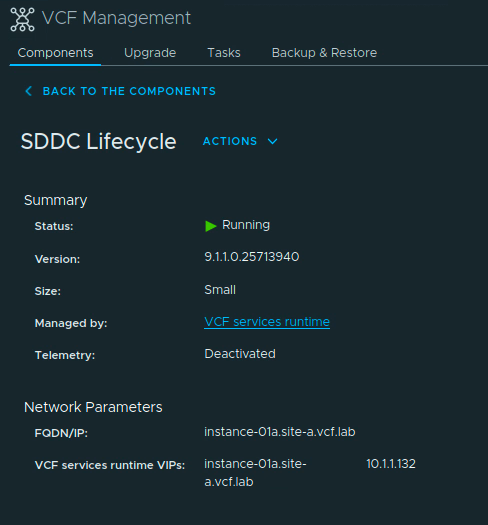Click the Managed by: label
Screen dimensions: 488x525
71,323
